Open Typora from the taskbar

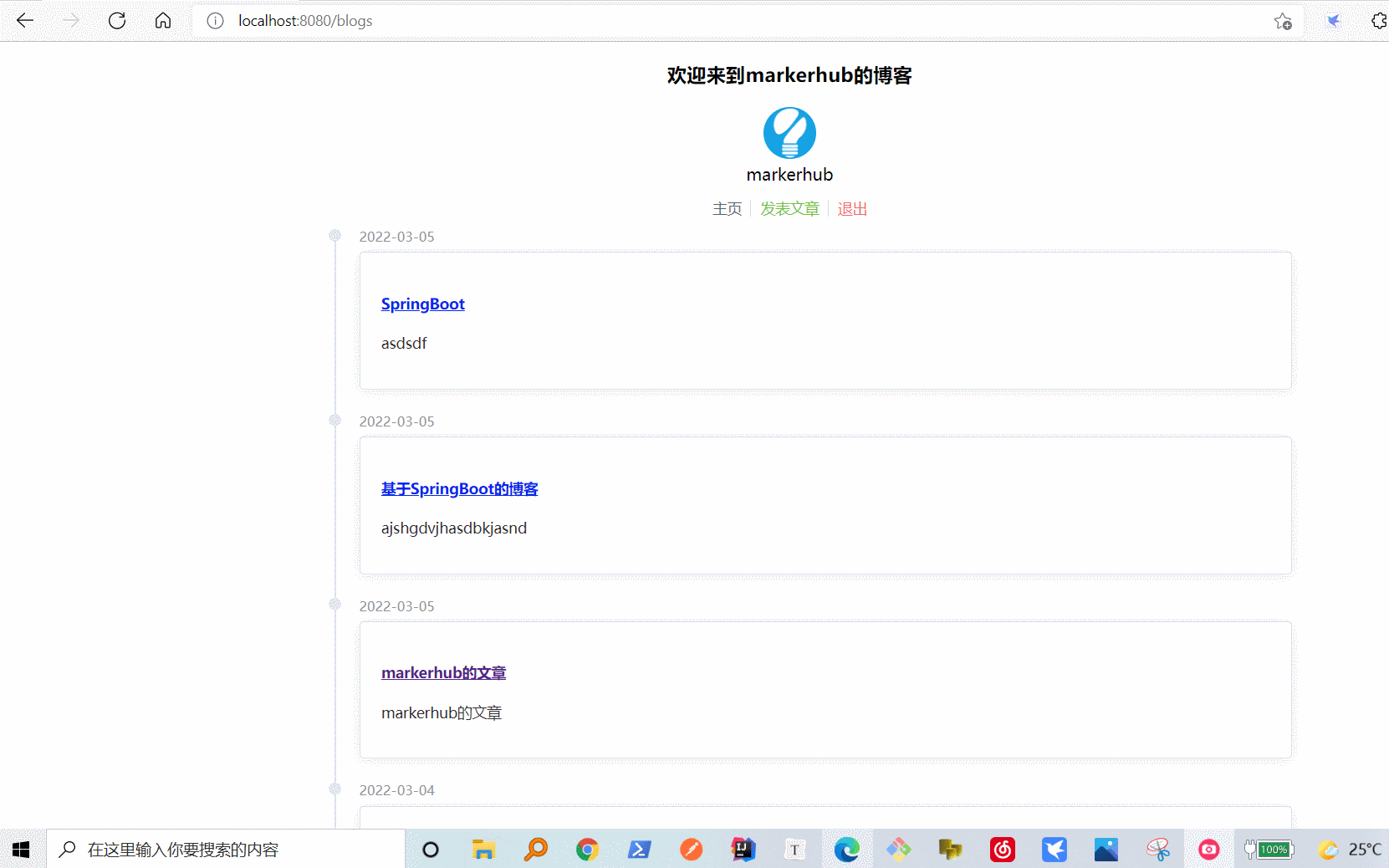(794, 850)
